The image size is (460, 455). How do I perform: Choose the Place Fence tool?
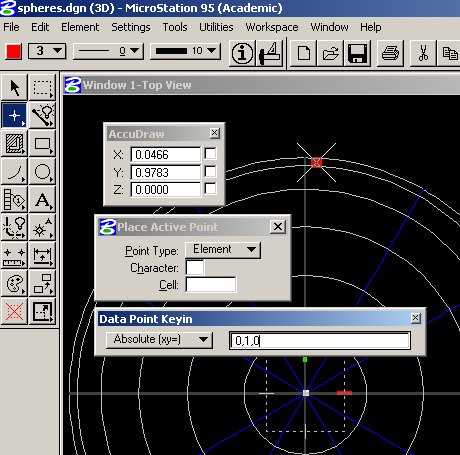[42, 87]
